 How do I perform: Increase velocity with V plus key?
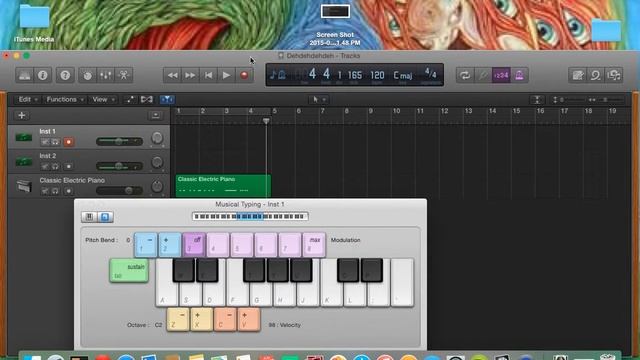[249, 319]
